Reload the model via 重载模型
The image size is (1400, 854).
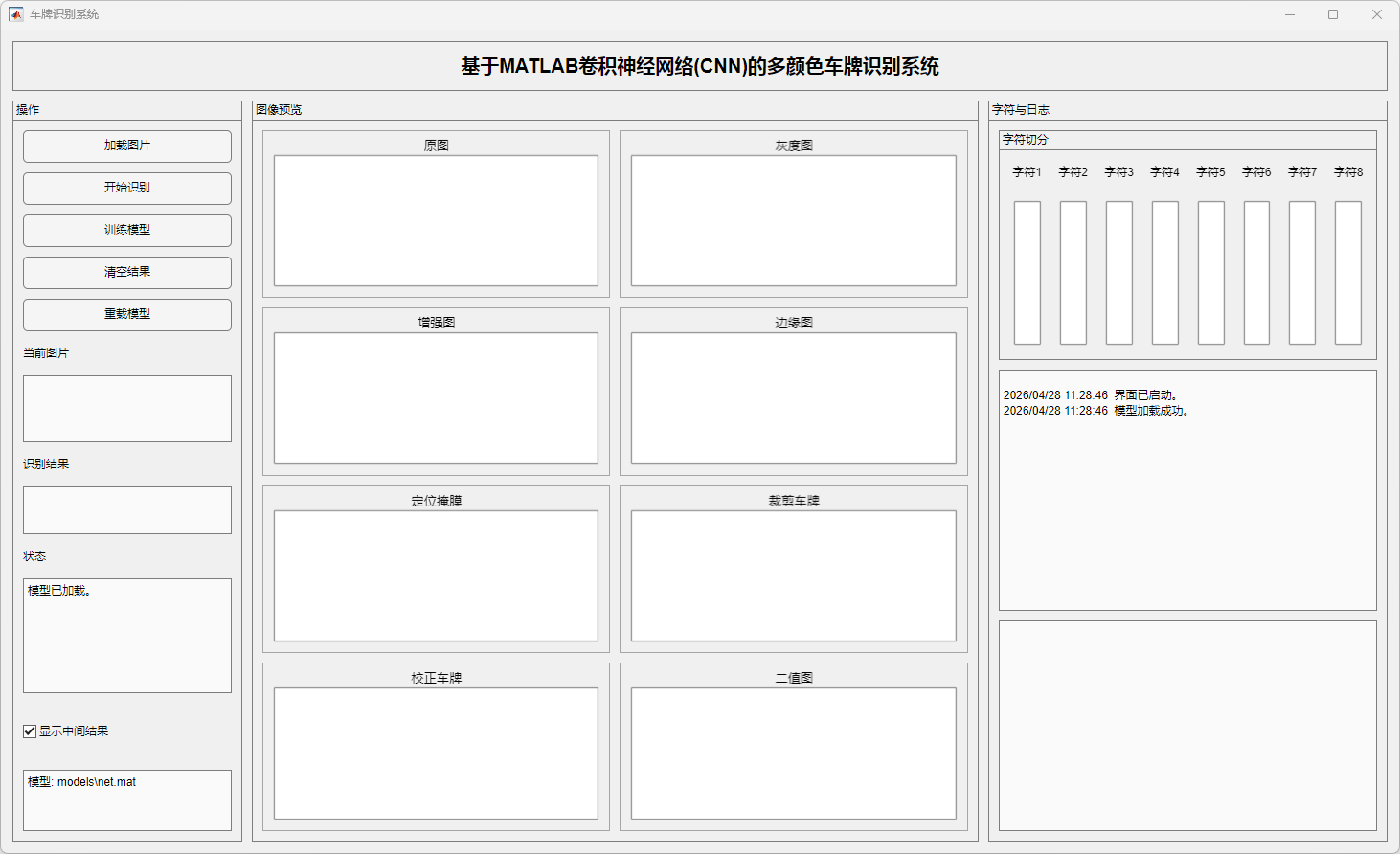(x=127, y=315)
